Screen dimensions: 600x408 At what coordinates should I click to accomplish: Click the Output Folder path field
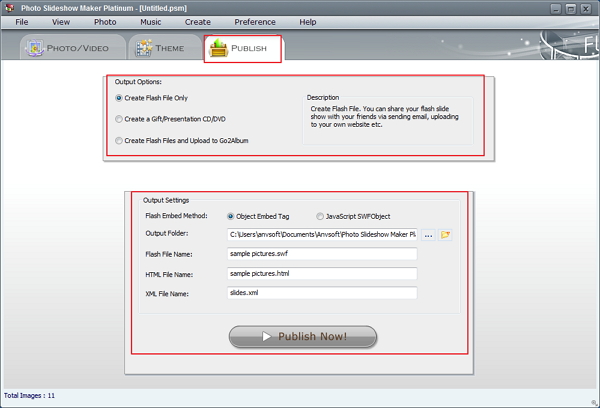(x=322, y=235)
